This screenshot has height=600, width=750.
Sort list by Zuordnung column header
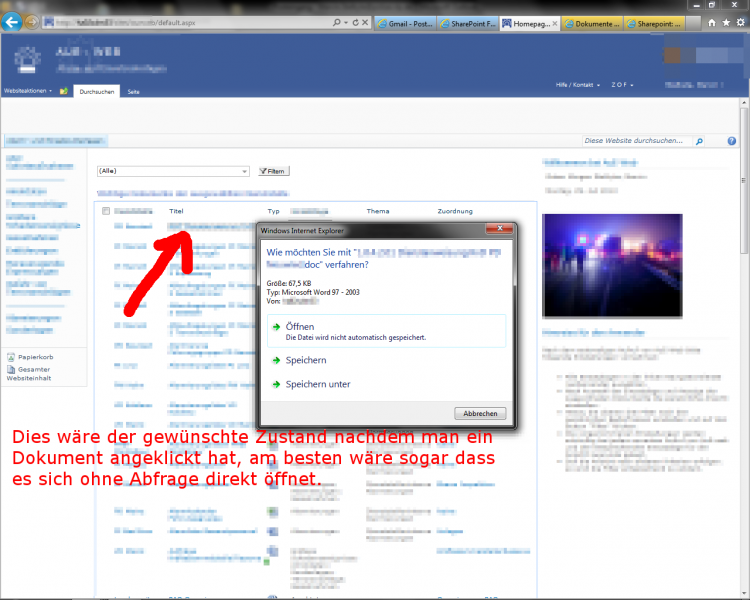tap(455, 211)
